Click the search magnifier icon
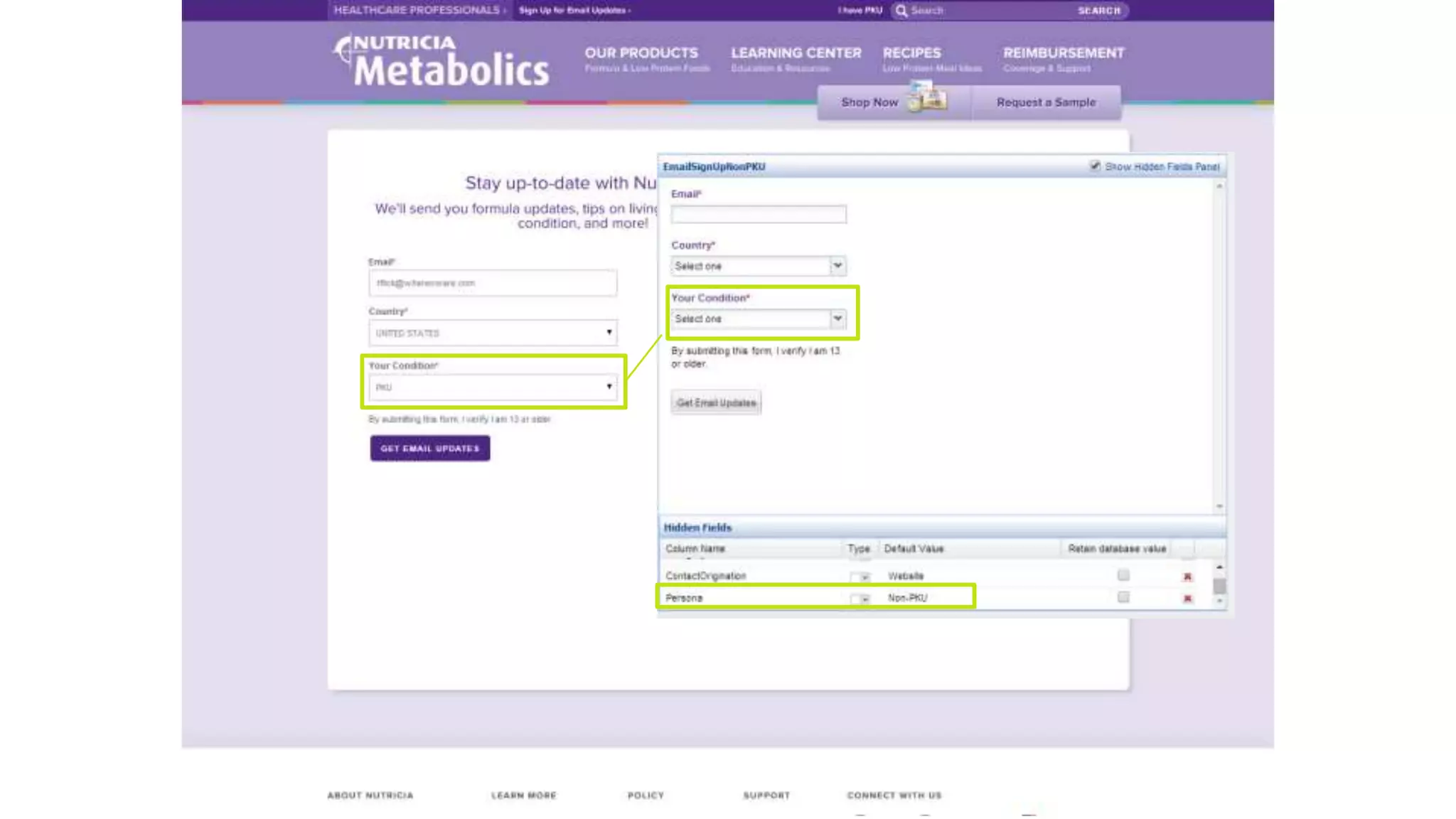 pyautogui.click(x=901, y=11)
